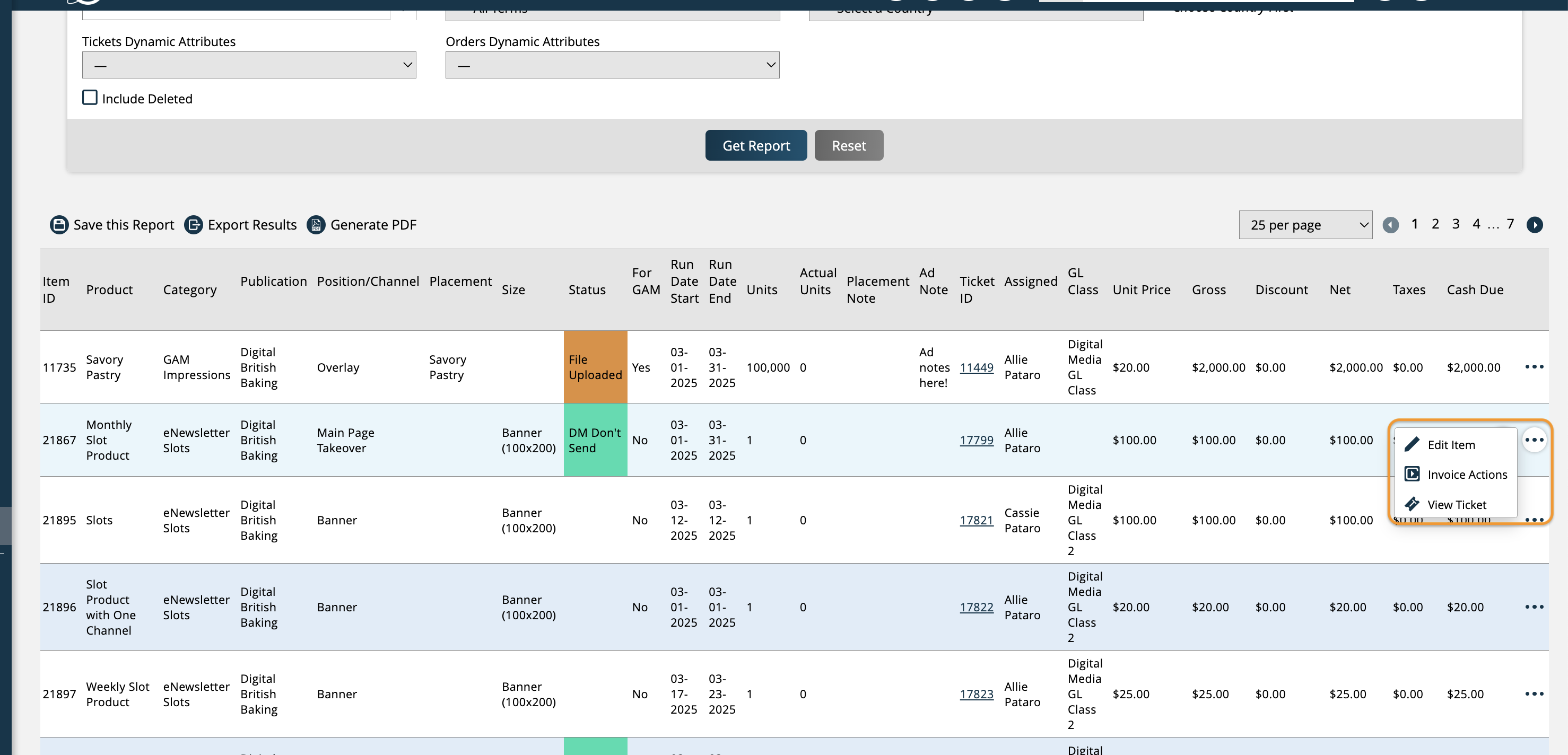The height and width of the screenshot is (755, 1568).
Task: Click Cassie Pataro assigned cell
Action: tap(1022, 520)
